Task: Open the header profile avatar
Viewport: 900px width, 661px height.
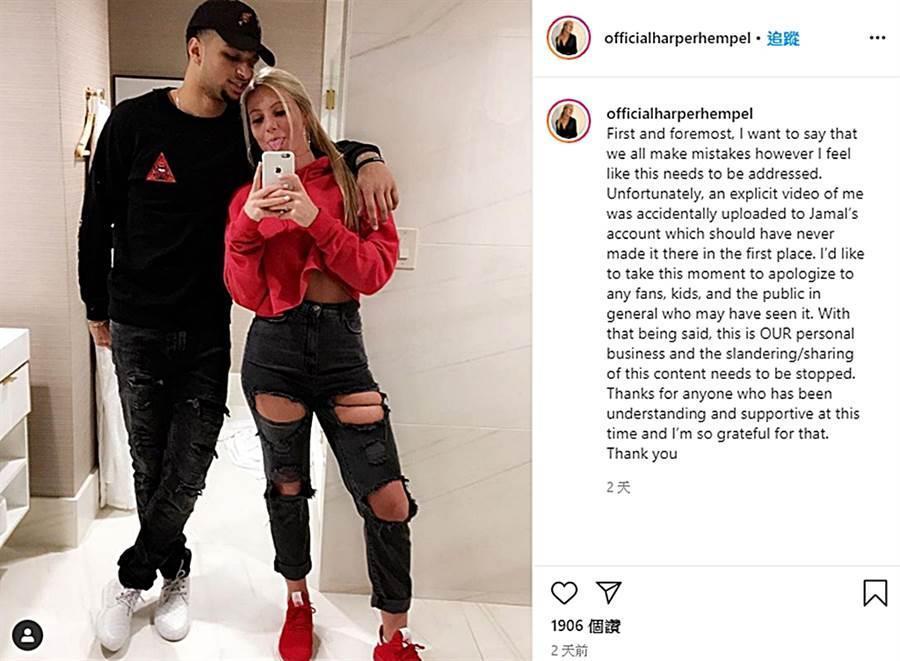Action: [x=568, y=38]
